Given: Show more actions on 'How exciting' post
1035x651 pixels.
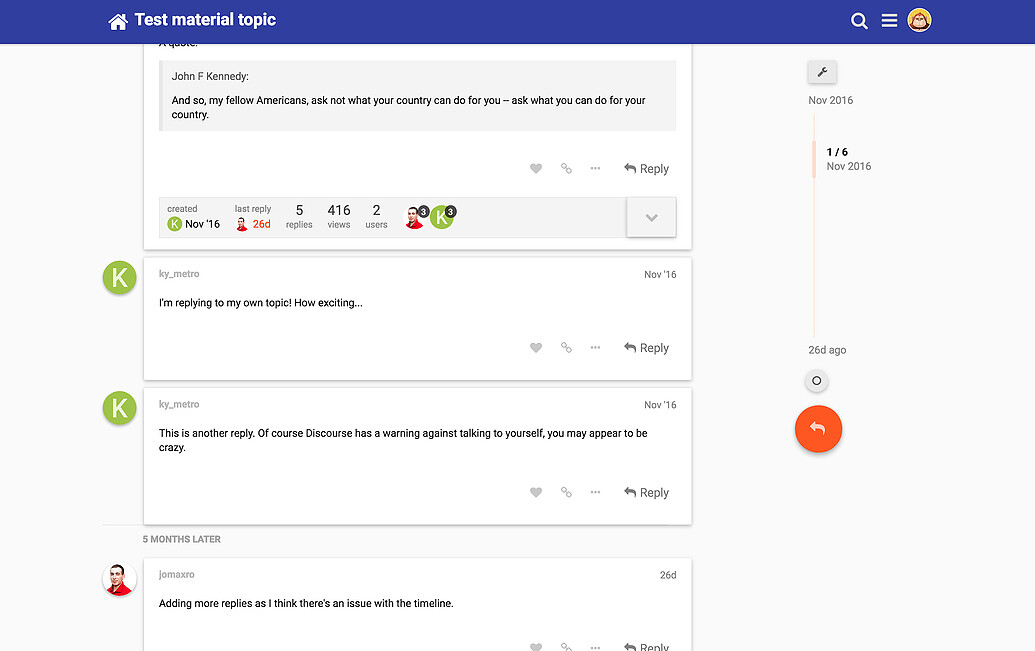Looking at the screenshot, I should click(595, 348).
